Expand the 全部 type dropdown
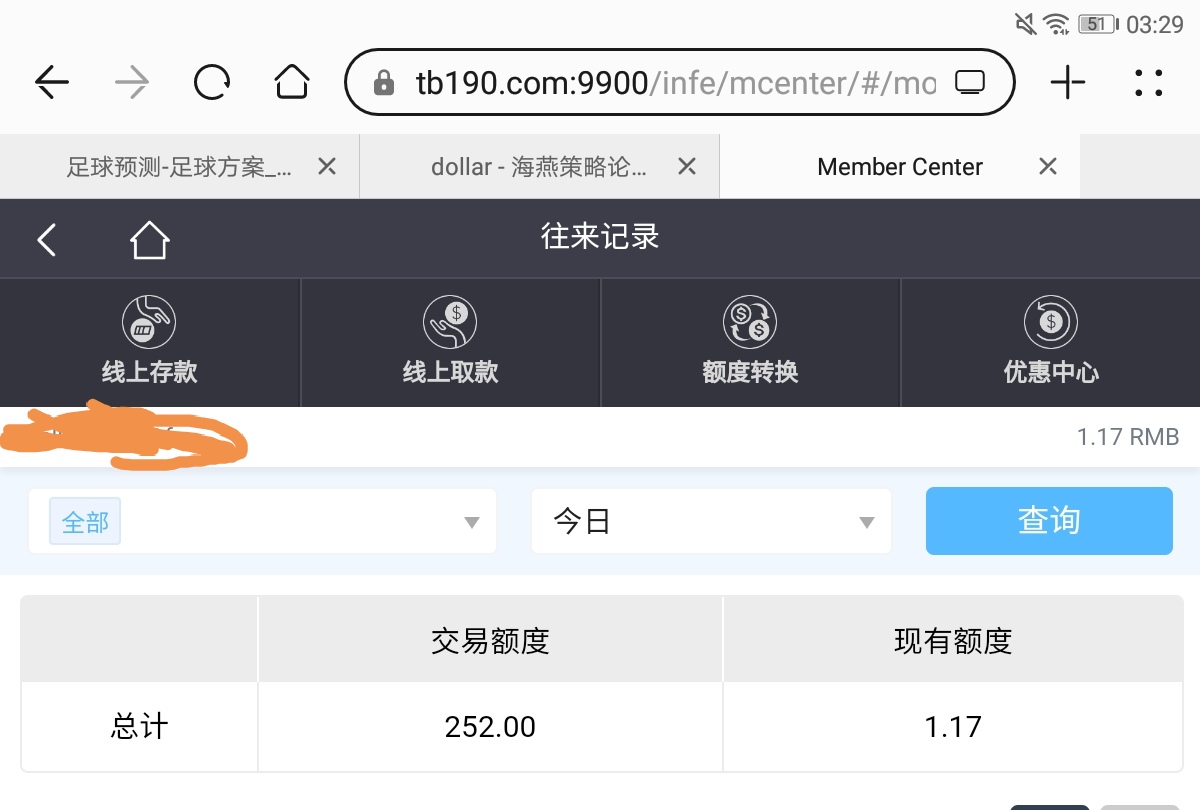The width and height of the screenshot is (1200, 810). 262,522
